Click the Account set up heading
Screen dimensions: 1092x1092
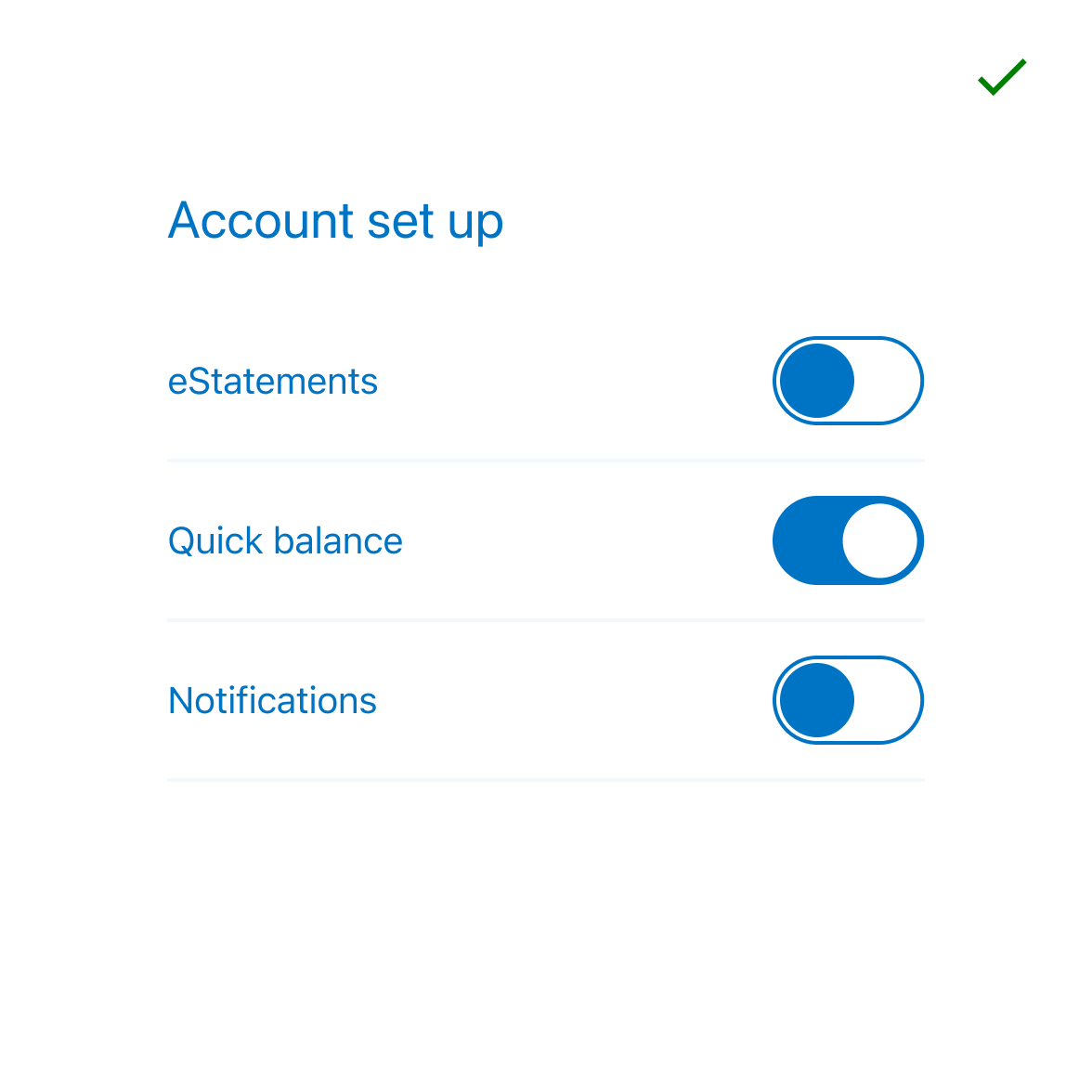click(335, 221)
